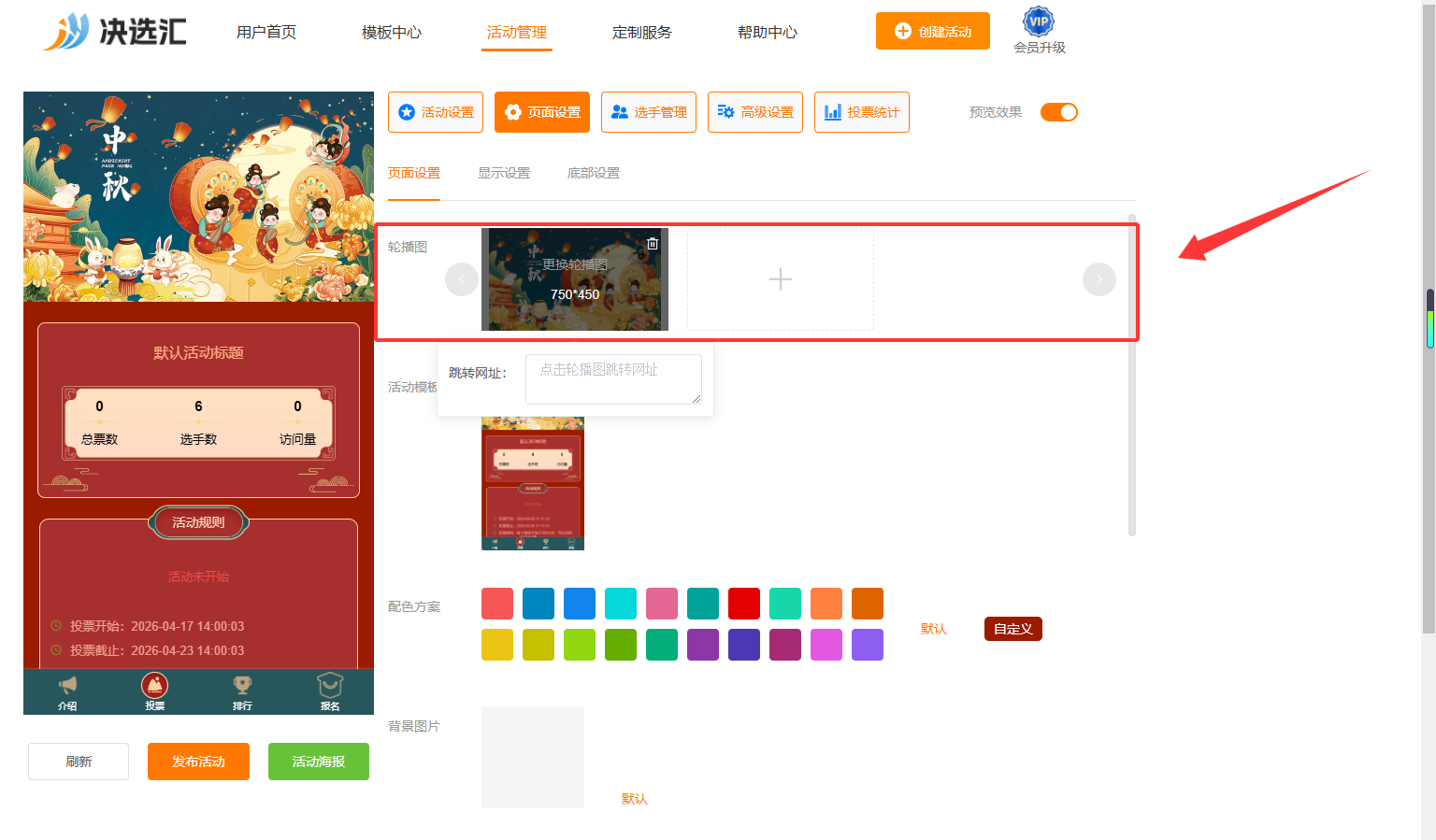This screenshot has width=1436, height=840.
Task: Switch to 页面设置 sub-tab
Action: [414, 173]
